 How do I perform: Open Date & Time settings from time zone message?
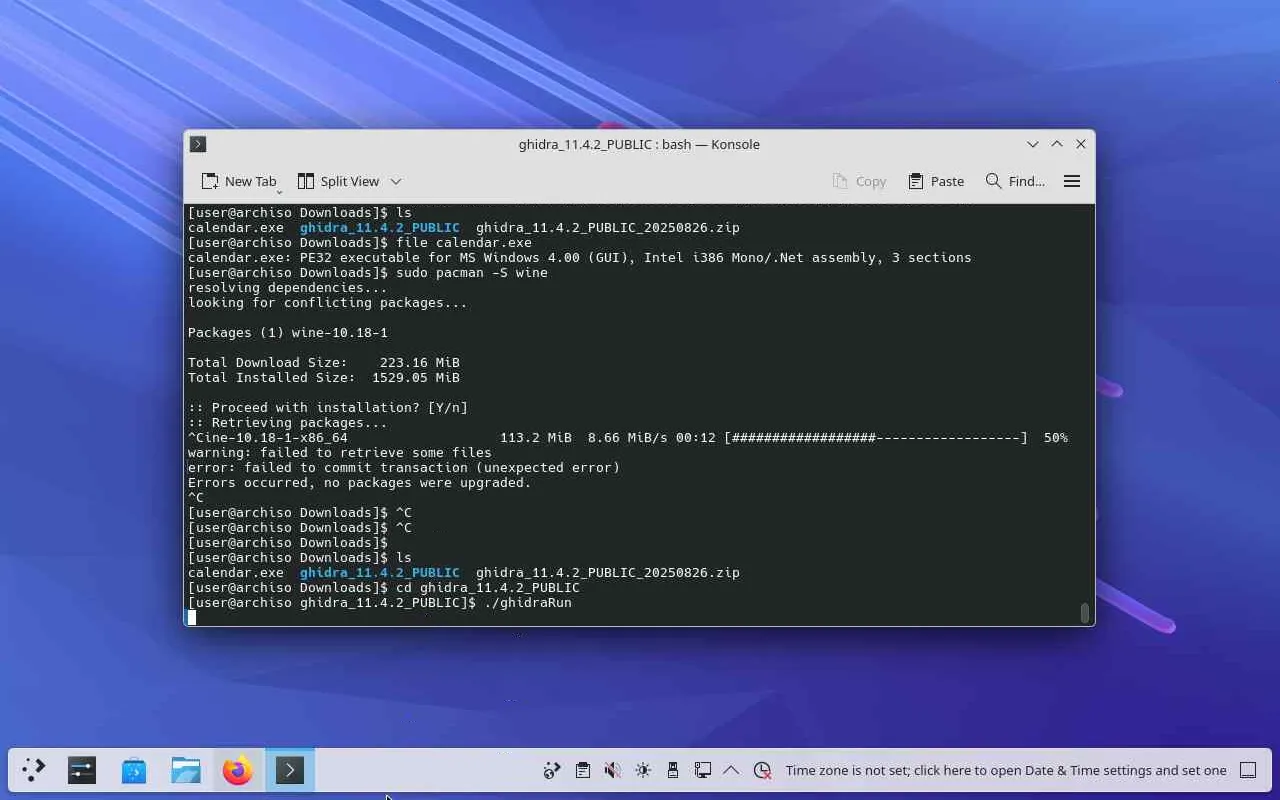(x=1006, y=770)
